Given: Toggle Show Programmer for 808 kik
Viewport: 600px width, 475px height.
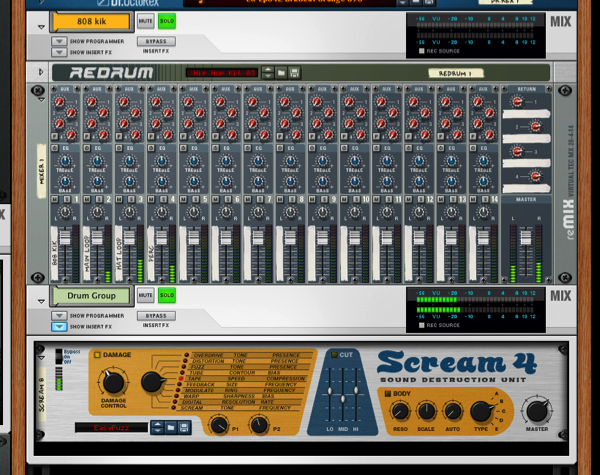Looking at the screenshot, I should tap(59, 41).
